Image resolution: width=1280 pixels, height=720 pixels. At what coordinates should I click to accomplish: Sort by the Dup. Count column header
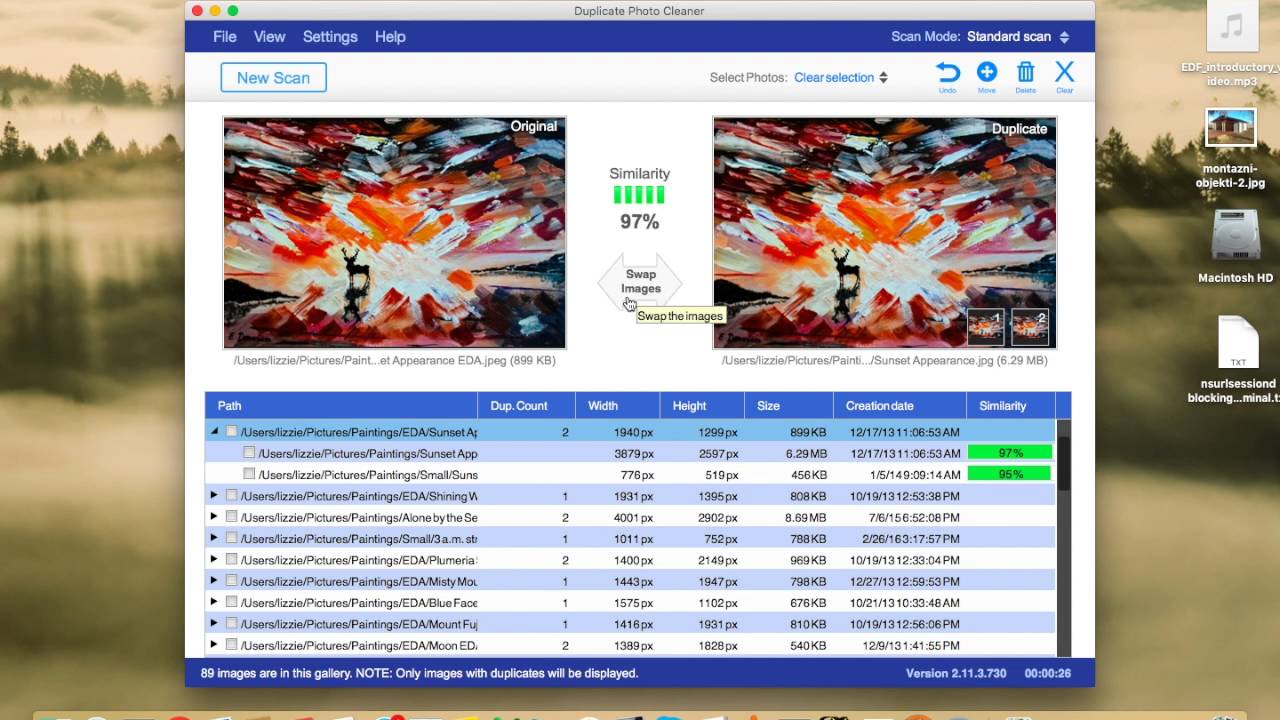coord(526,405)
